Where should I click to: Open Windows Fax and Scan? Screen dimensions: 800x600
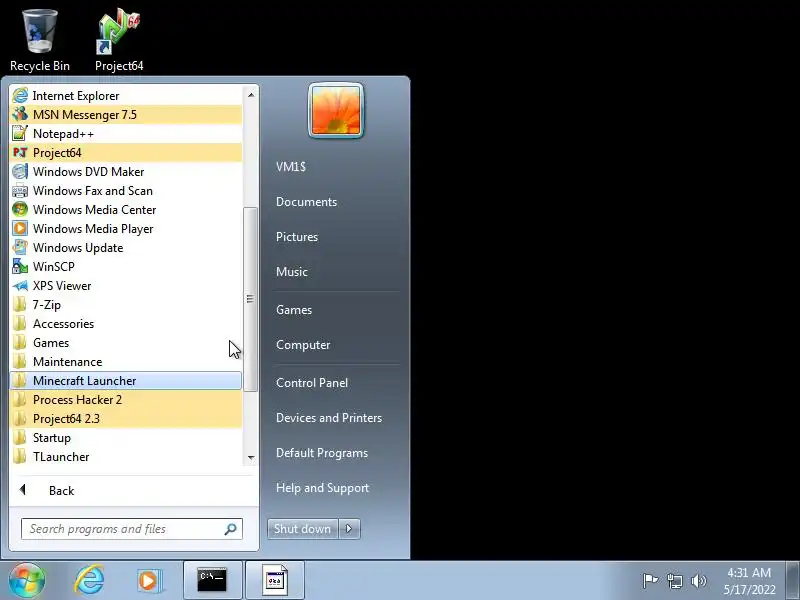126,190
